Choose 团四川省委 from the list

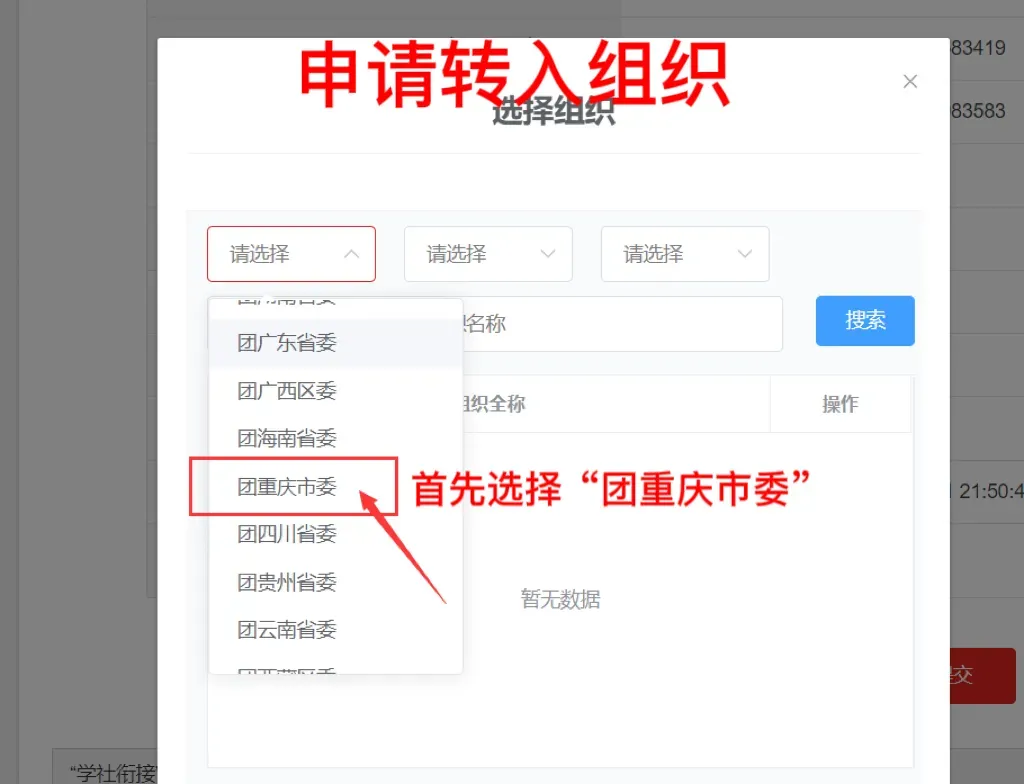(288, 534)
